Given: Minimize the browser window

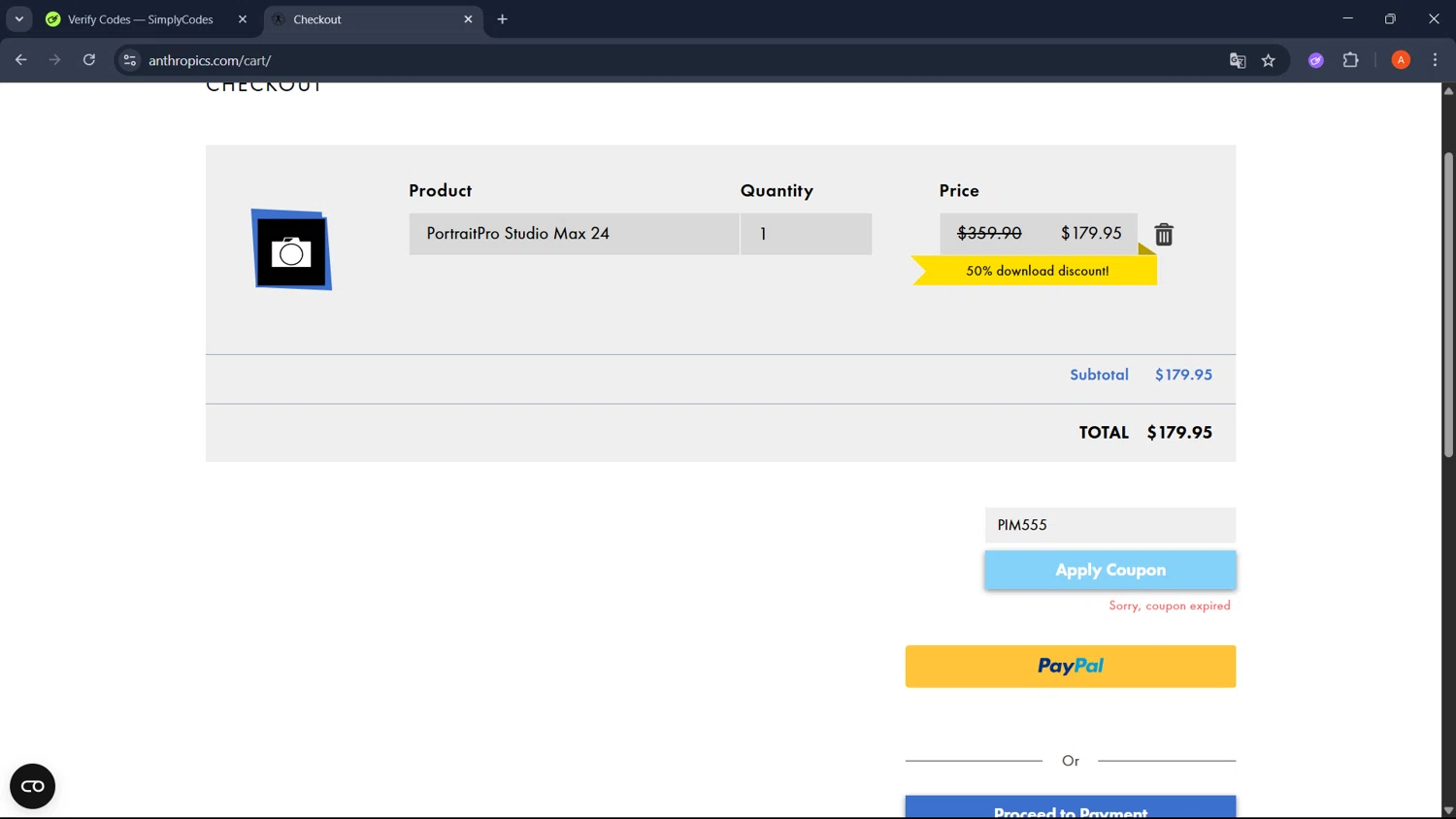Looking at the screenshot, I should point(1347,19).
